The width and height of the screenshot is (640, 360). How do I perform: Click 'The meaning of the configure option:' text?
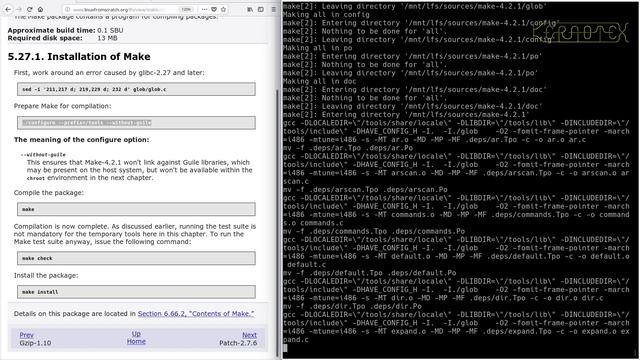point(82,140)
